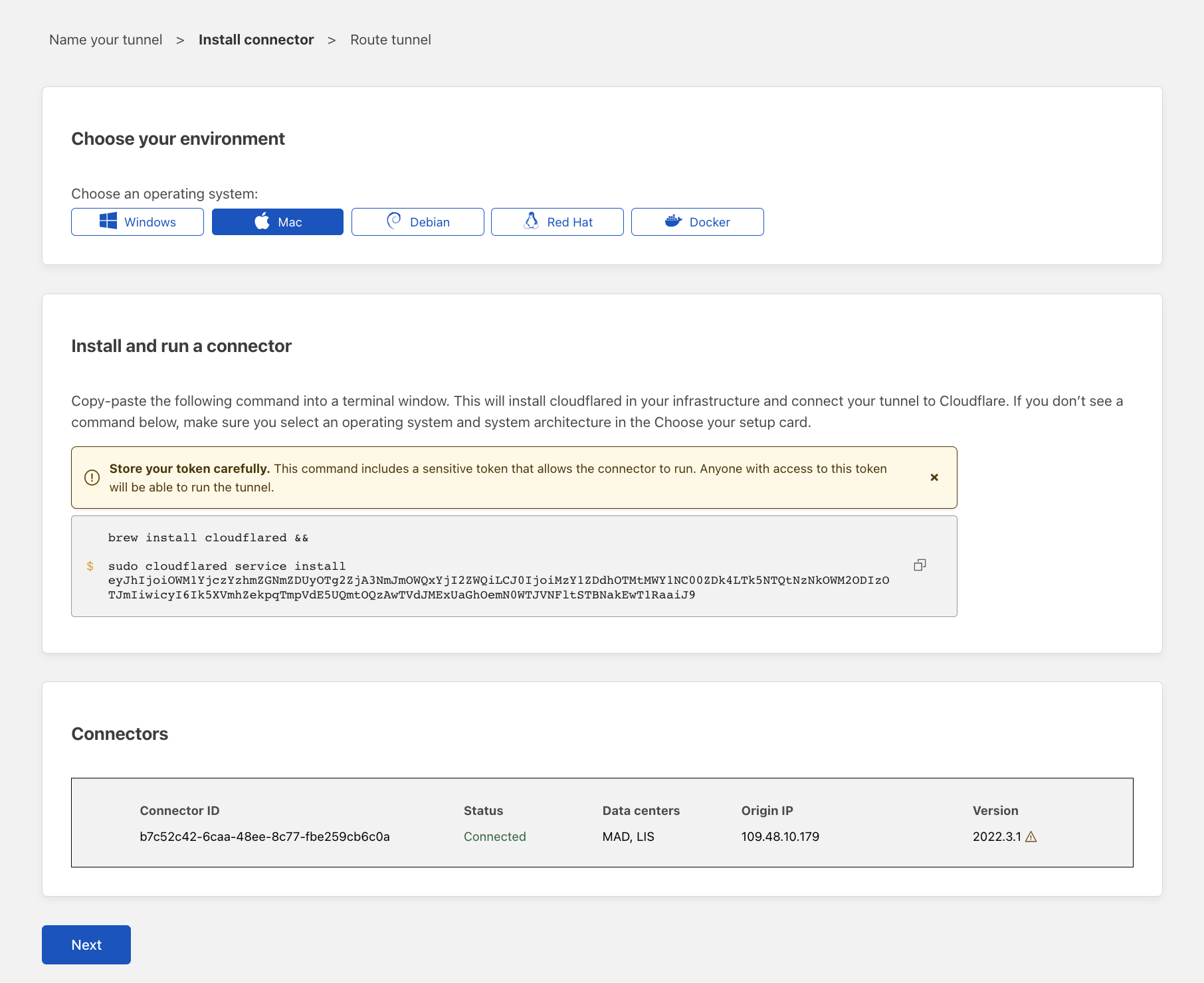Click the Connected status indicator
Image resolution: width=1204 pixels, height=983 pixels.
tap(494, 837)
